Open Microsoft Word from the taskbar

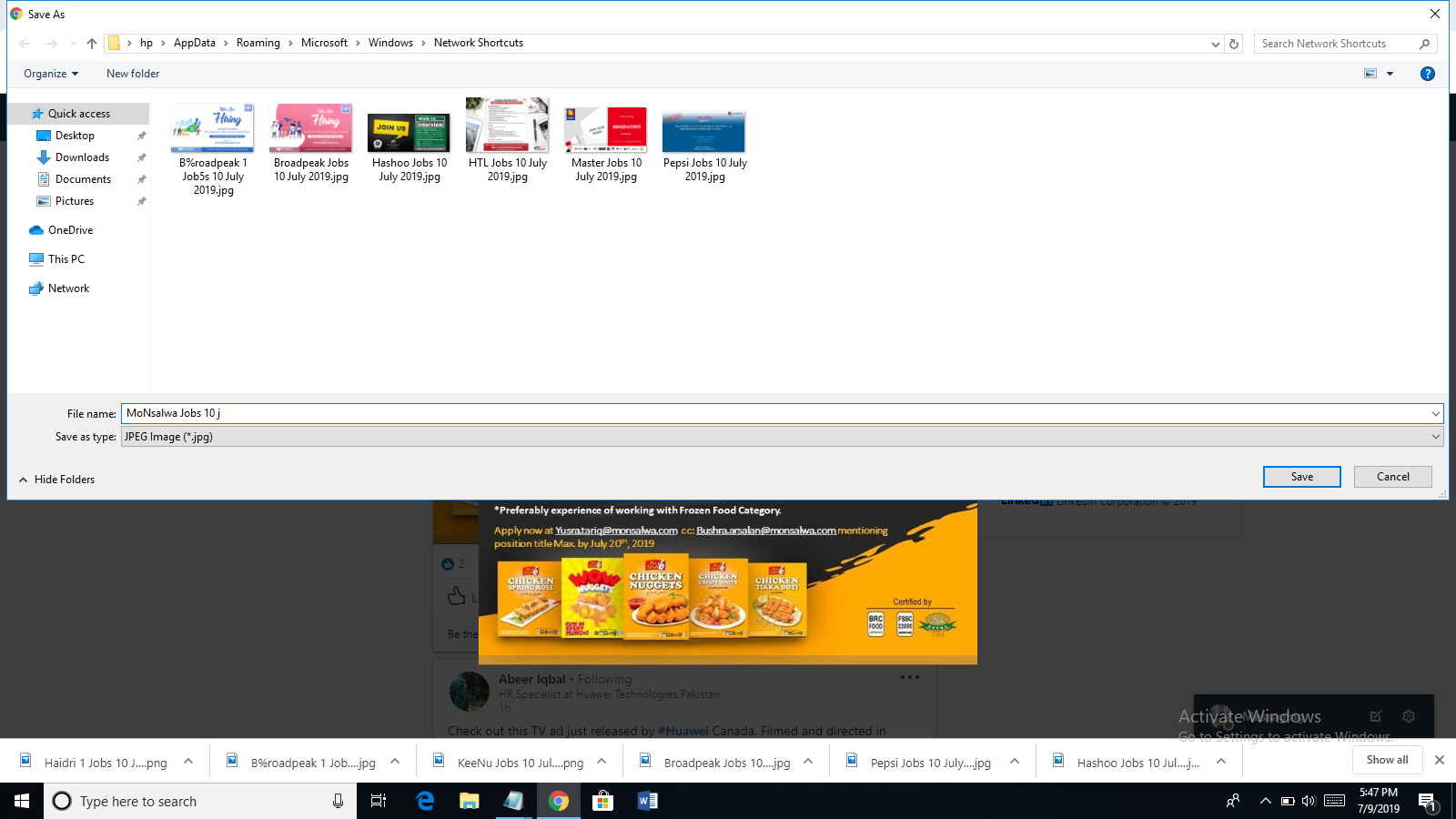click(647, 801)
